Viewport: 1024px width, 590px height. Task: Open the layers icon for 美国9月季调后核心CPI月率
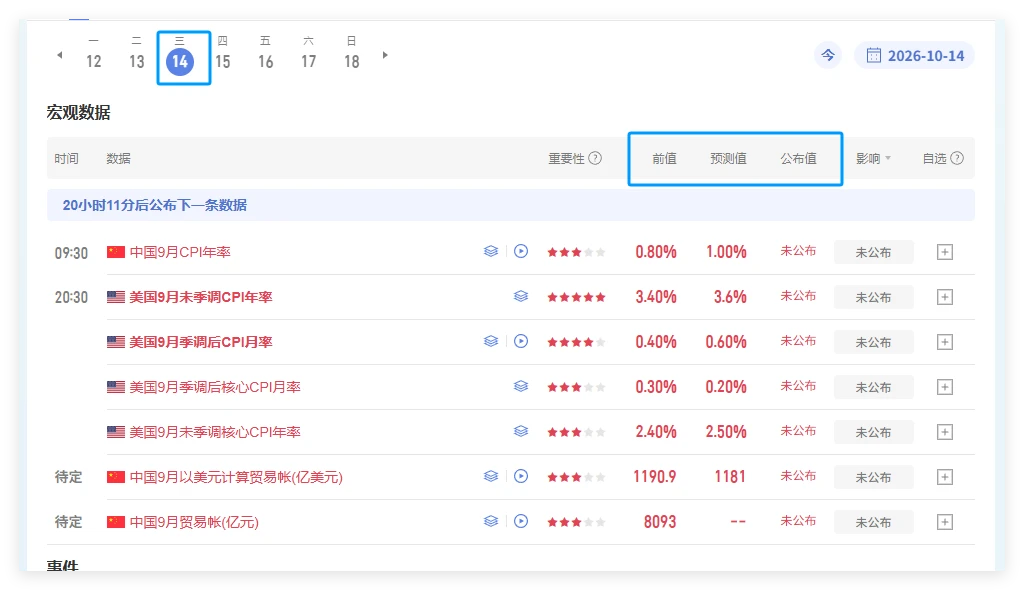520,386
